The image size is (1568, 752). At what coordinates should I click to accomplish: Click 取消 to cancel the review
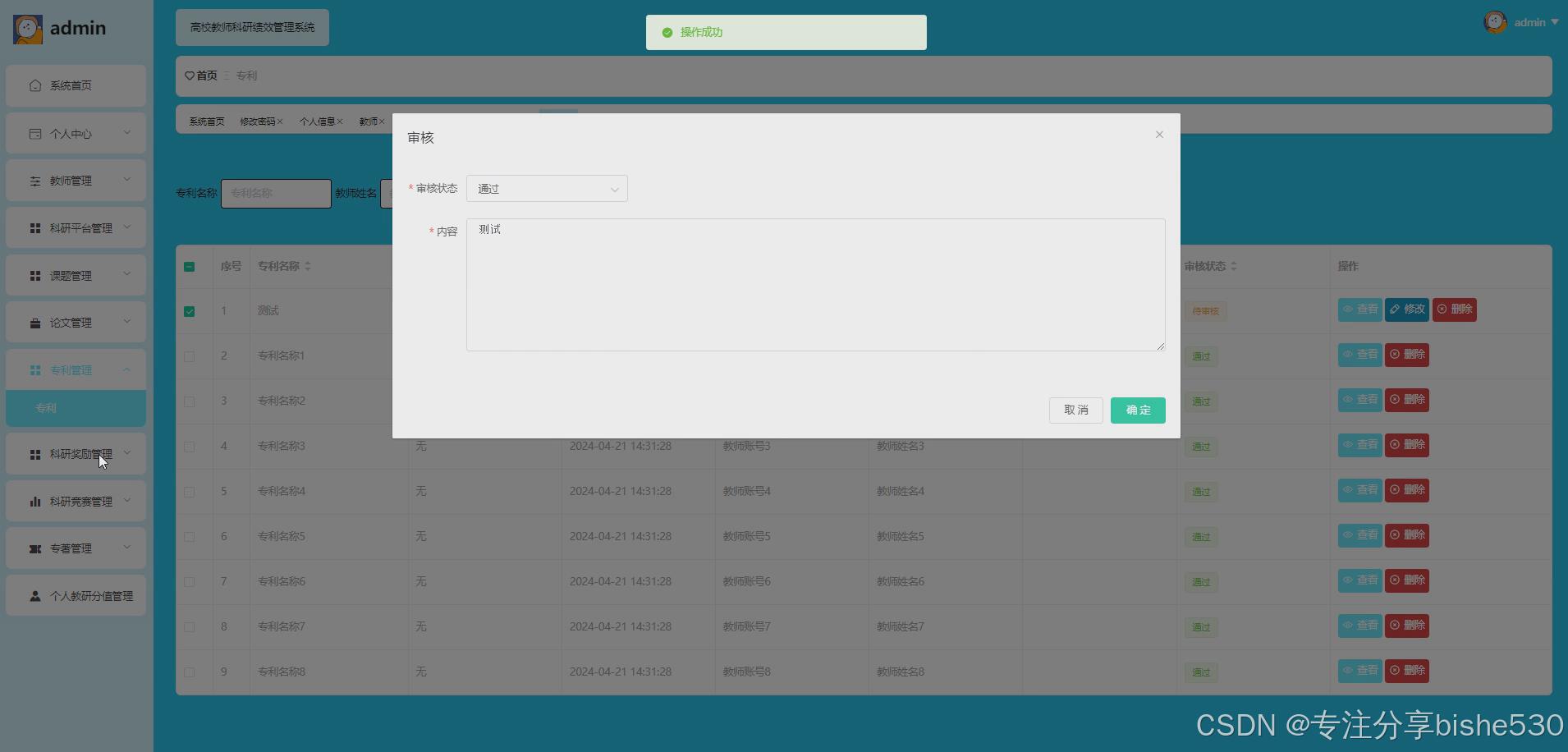pyautogui.click(x=1075, y=410)
